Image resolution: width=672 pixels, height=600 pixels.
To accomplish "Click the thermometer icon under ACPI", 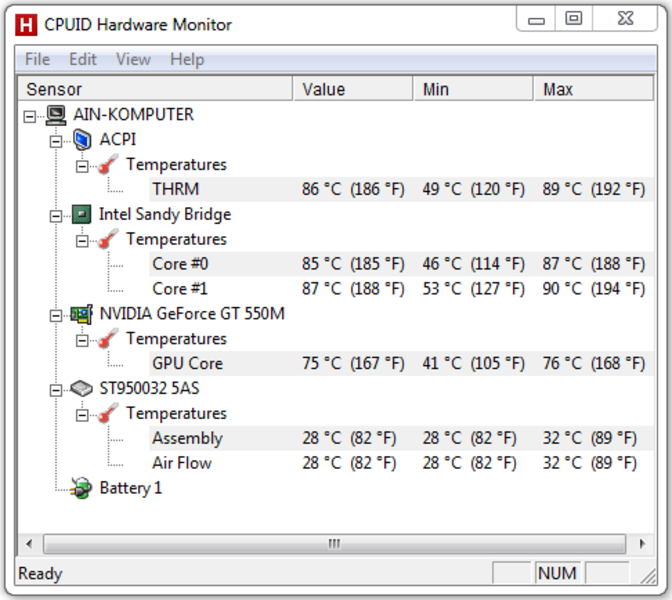I will point(108,165).
